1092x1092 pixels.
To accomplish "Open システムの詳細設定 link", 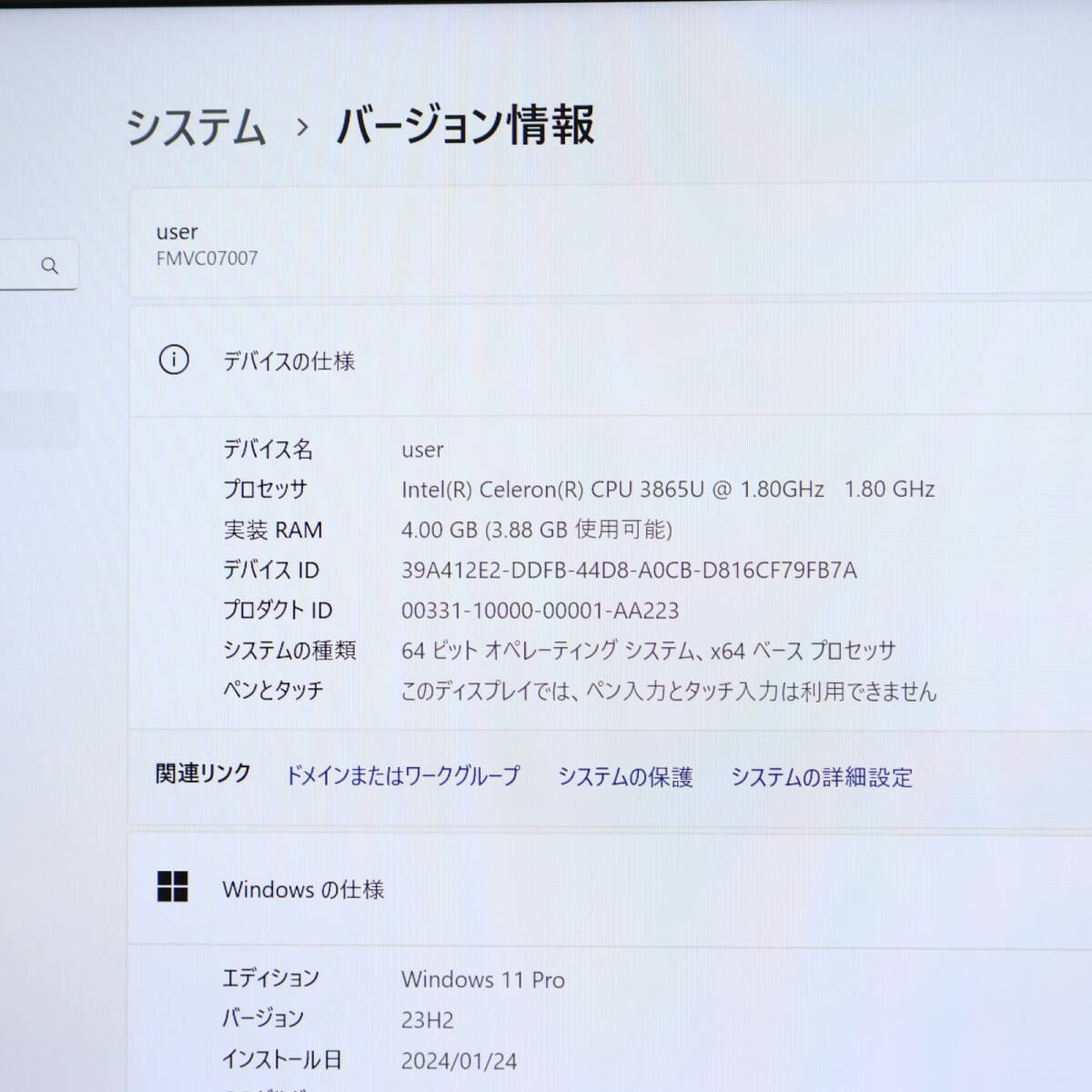I will coord(822,777).
